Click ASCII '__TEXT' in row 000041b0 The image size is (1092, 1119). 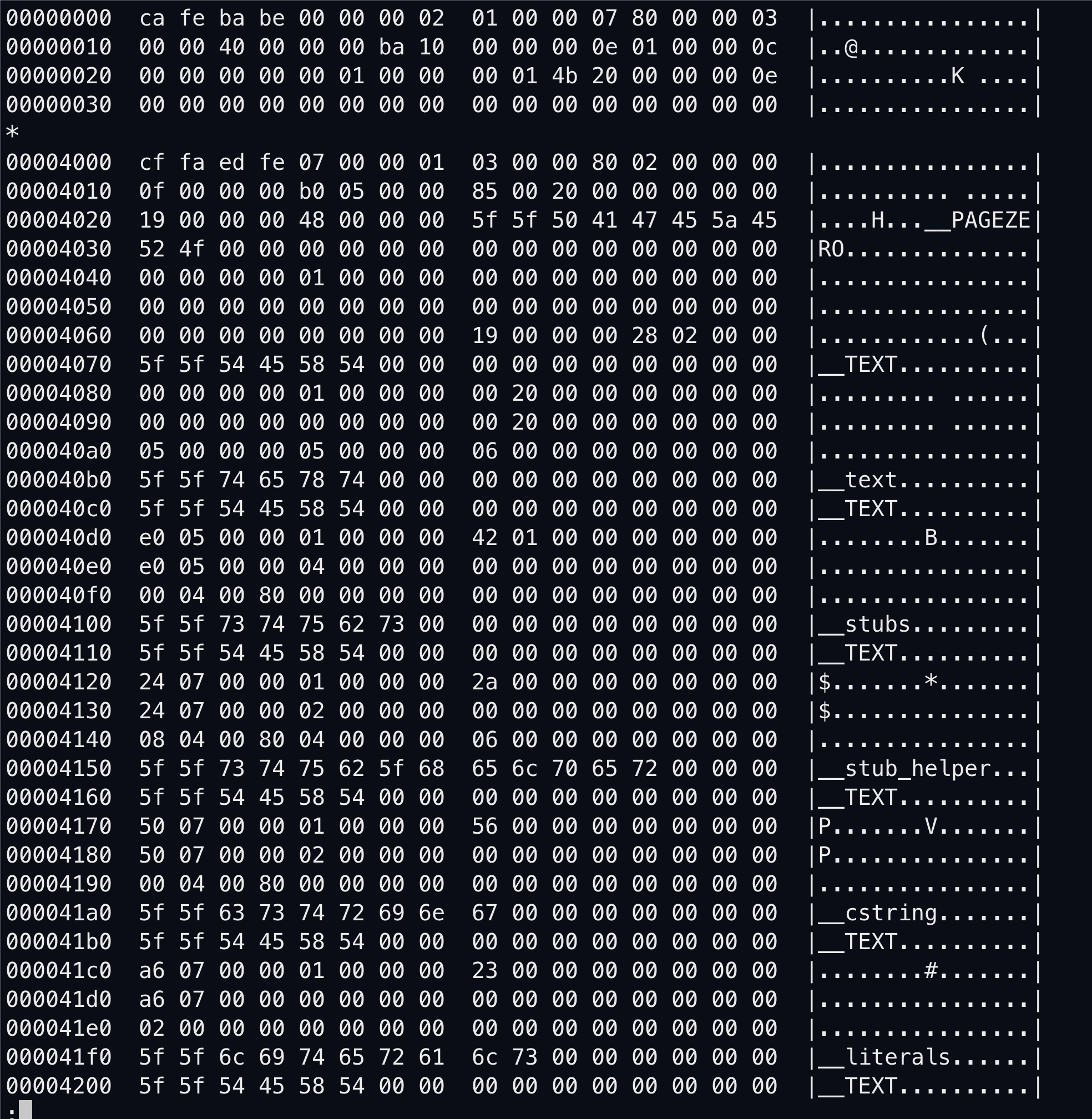pos(857,941)
